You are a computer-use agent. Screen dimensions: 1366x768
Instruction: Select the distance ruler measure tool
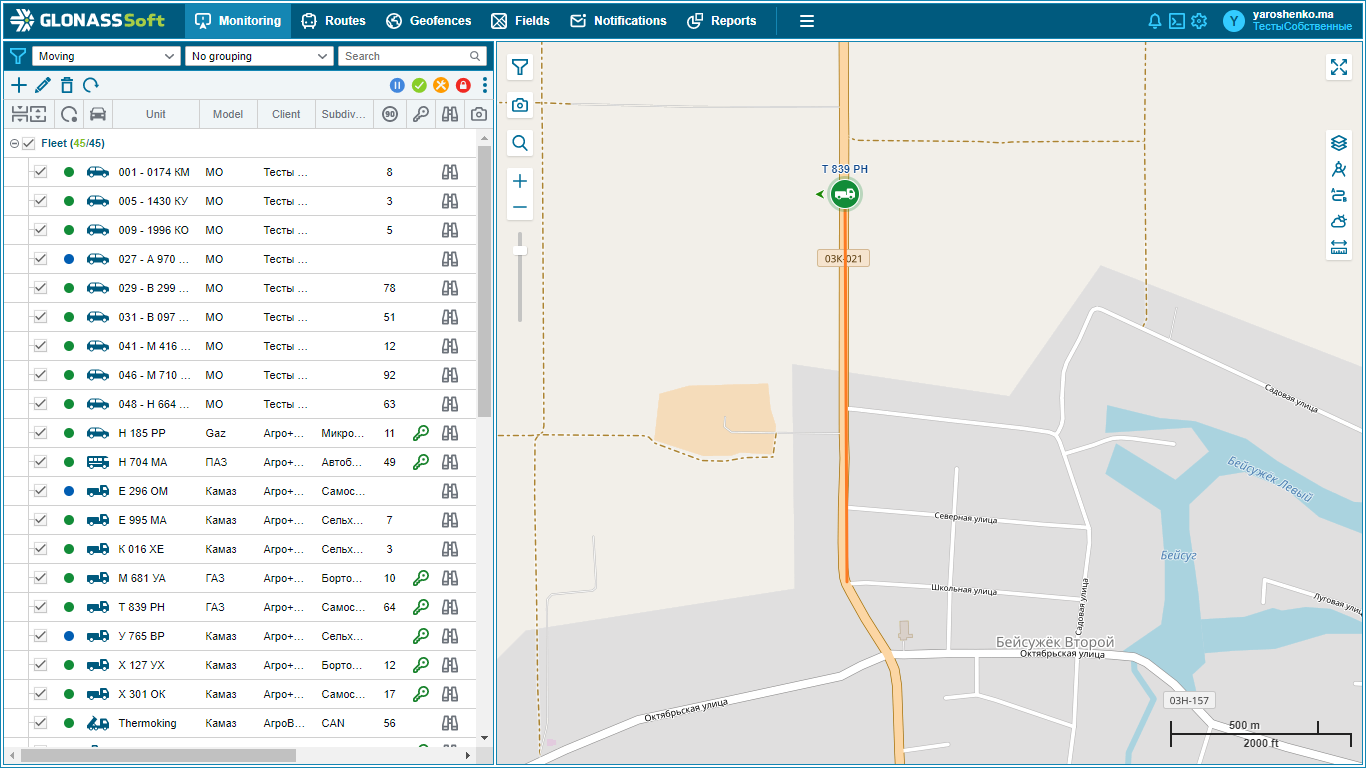pos(1339,247)
